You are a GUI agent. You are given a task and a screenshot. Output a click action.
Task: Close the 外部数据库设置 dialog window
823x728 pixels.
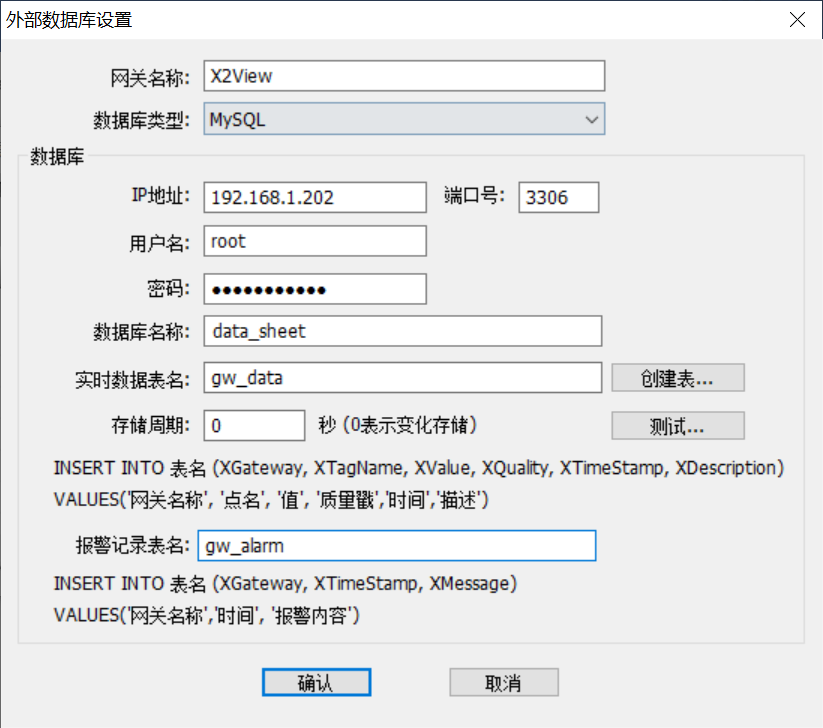[x=797, y=20]
